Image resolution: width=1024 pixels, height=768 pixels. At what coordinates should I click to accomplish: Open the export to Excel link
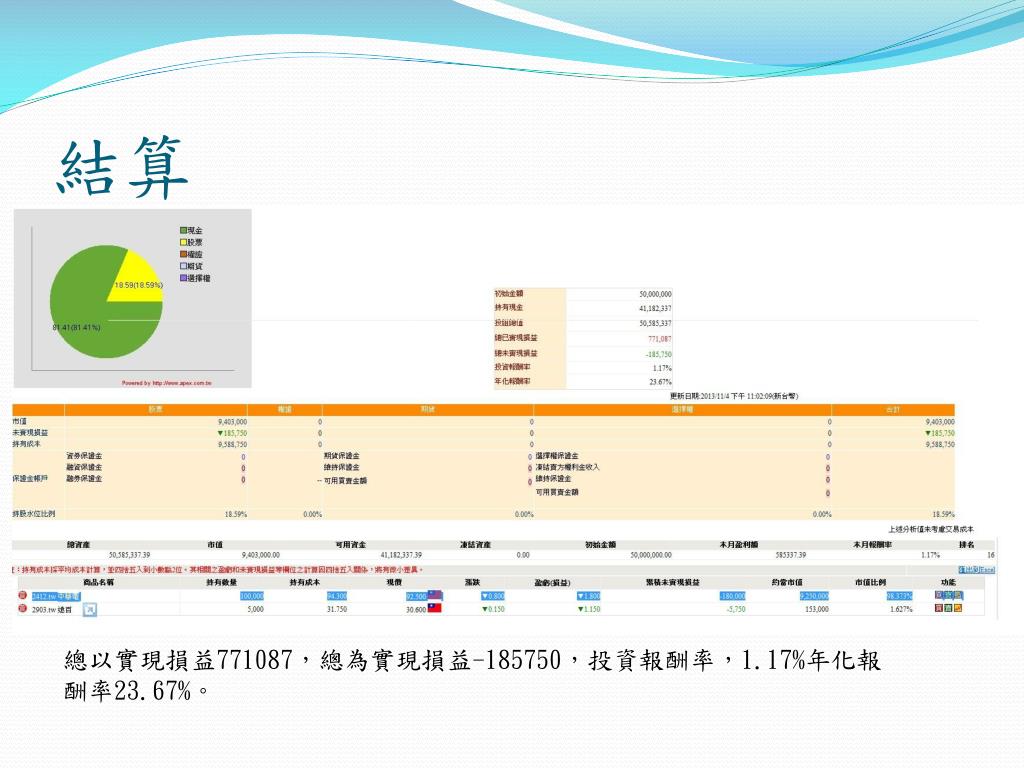tap(976, 570)
